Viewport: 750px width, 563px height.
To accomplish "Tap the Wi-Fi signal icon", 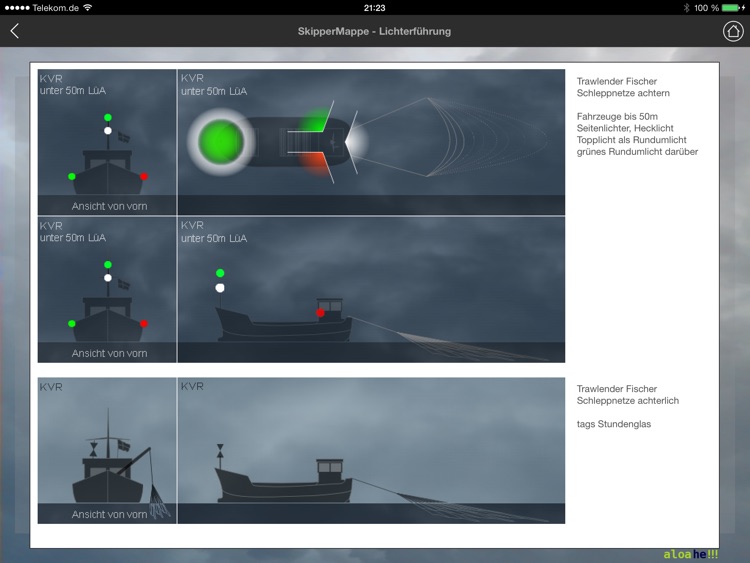I will pos(88,7).
